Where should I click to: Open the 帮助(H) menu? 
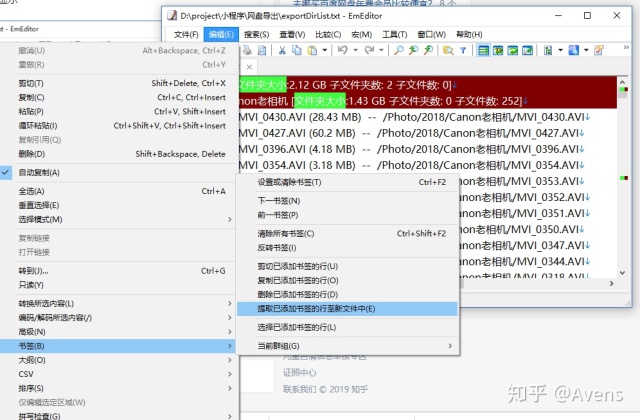tap(469, 35)
